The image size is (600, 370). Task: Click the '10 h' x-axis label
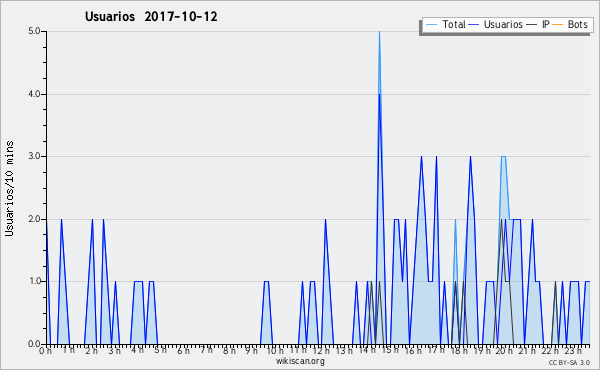click(275, 350)
